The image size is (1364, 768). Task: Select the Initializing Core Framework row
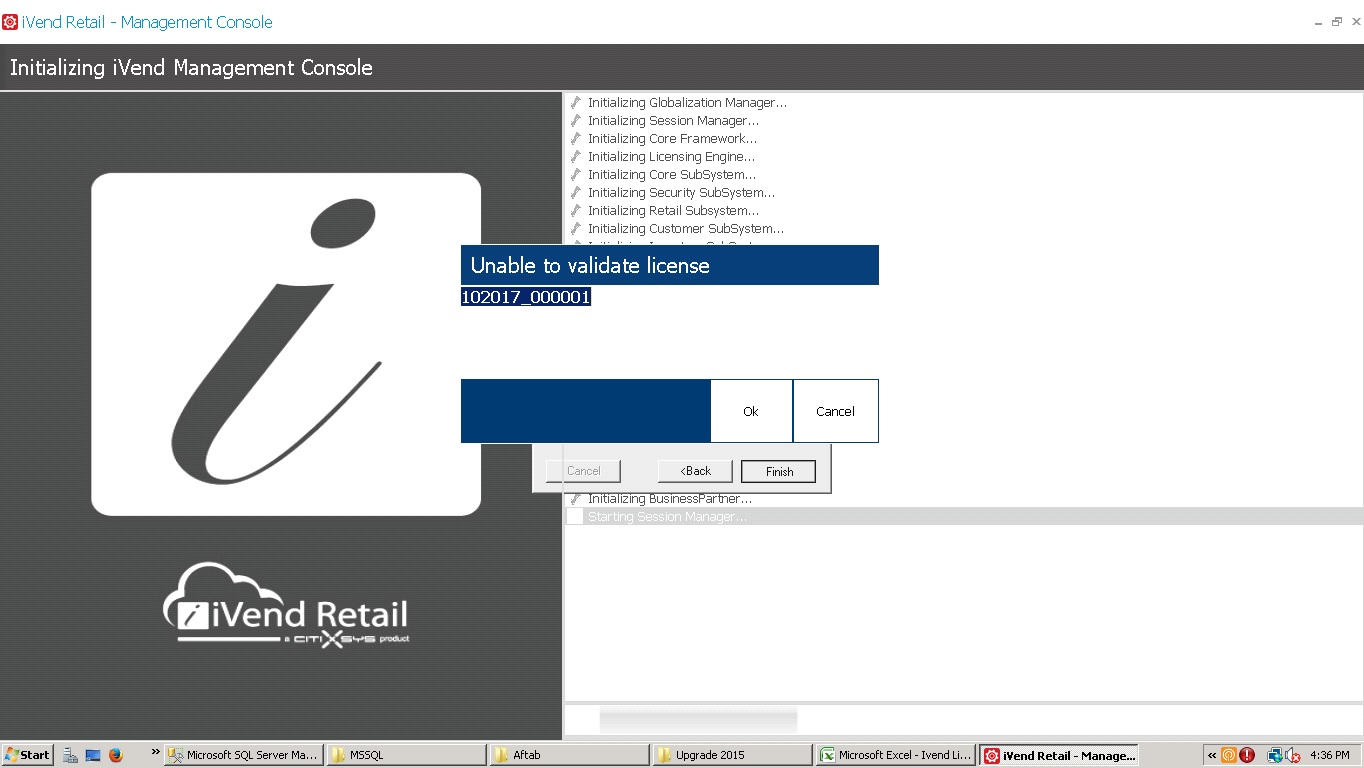(964, 139)
